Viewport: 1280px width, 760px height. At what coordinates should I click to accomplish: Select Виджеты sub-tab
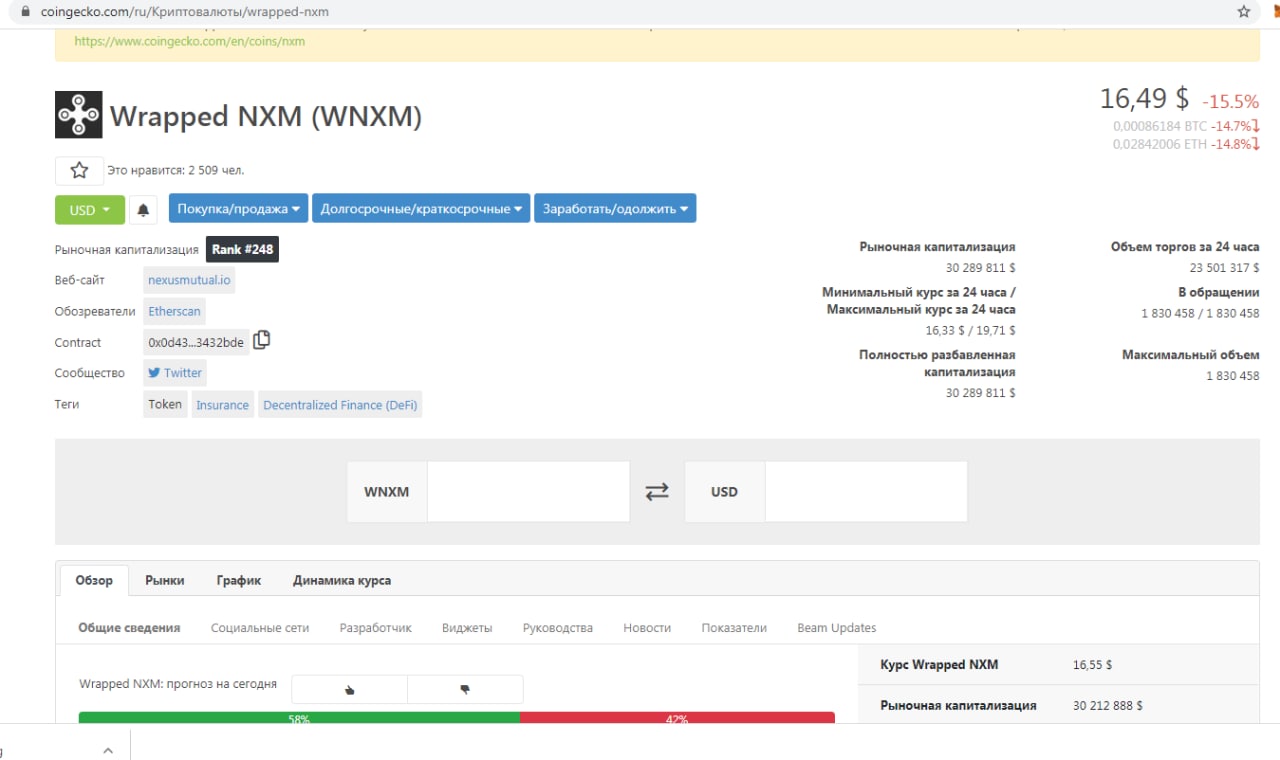(x=467, y=628)
